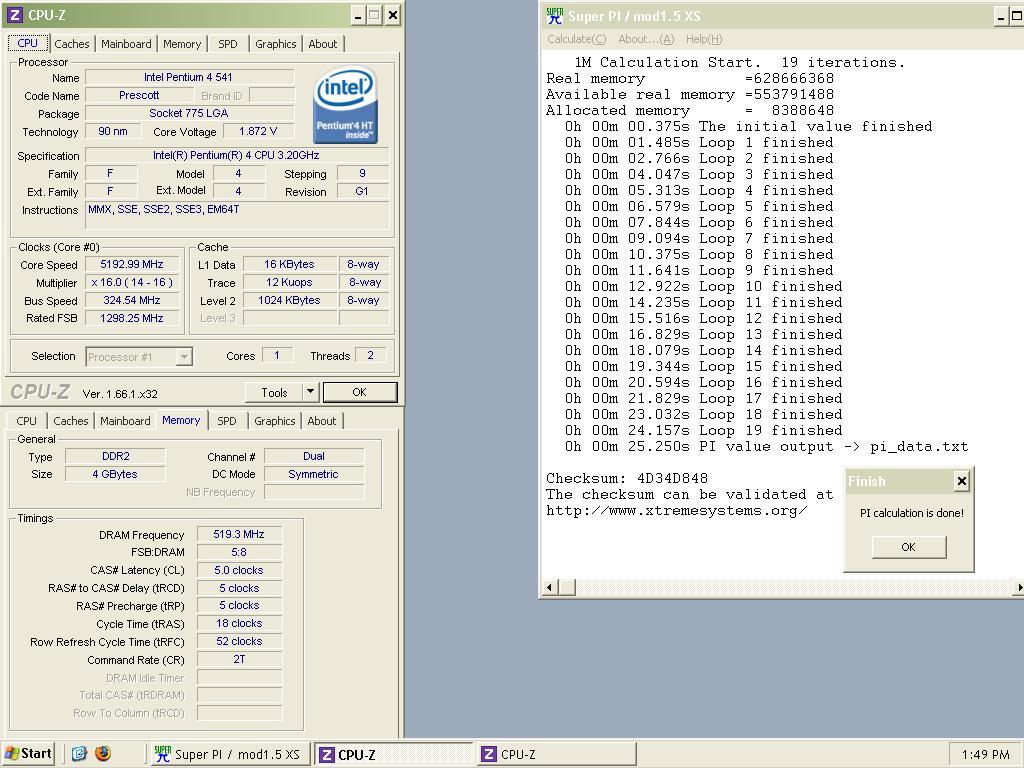Click the Intel Pentium 4 HT logo
Image resolution: width=1024 pixels, height=768 pixels.
tap(345, 104)
